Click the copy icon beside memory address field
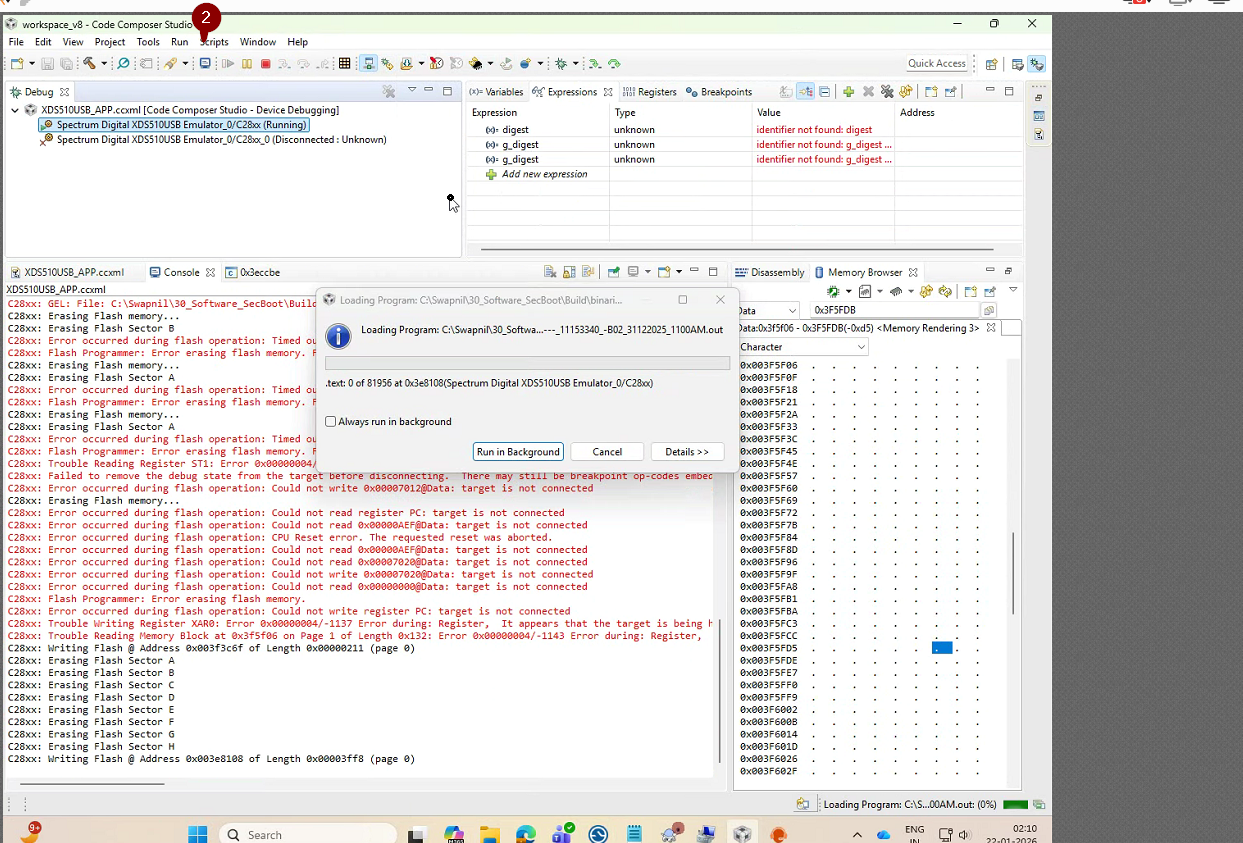 click(x=988, y=311)
